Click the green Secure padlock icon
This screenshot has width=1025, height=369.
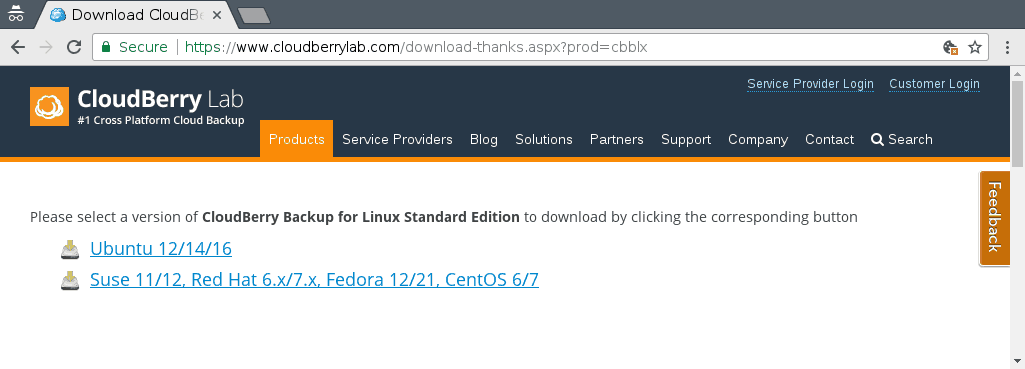(106, 47)
